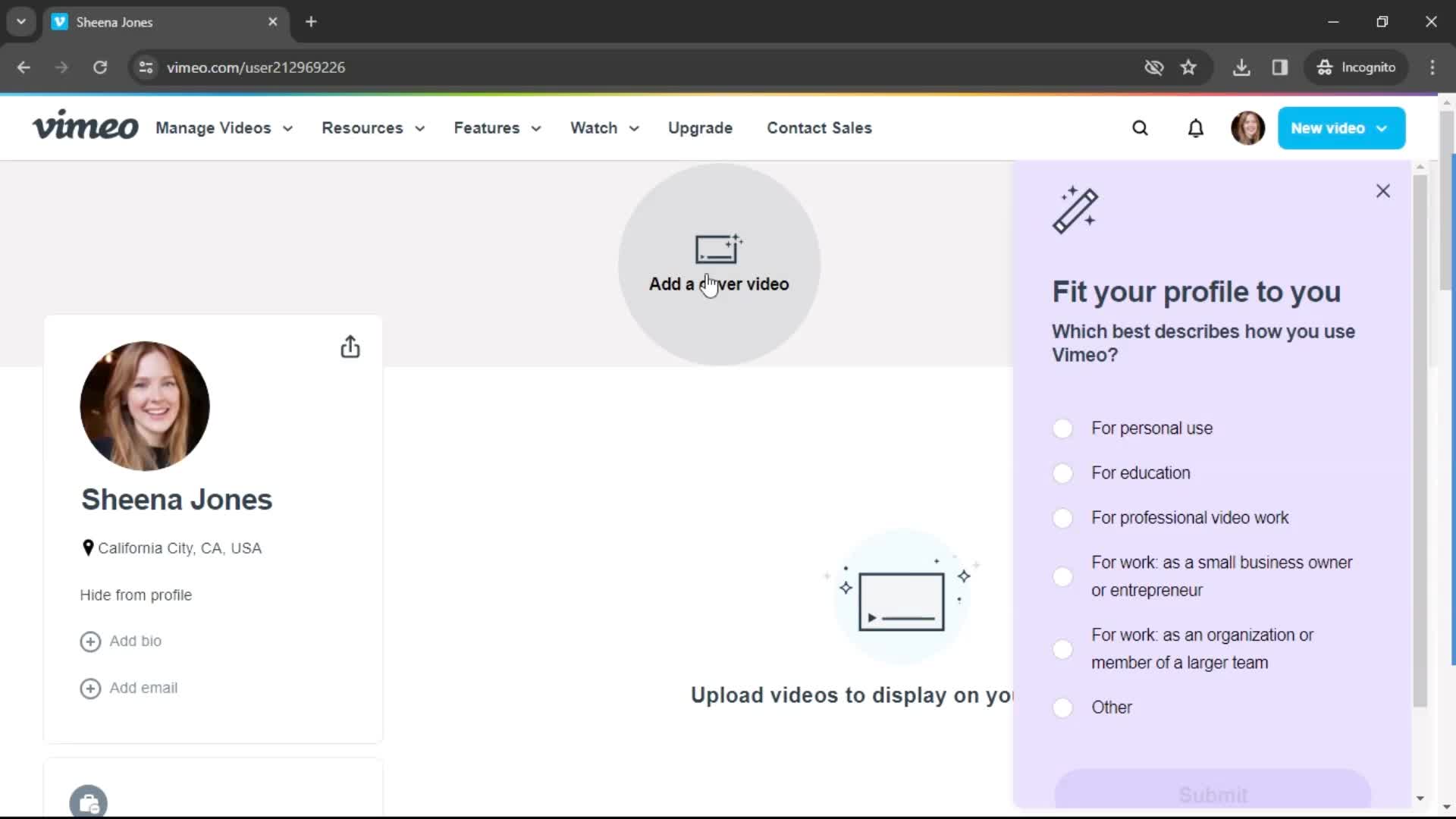Toggle the browser side panel

tap(1280, 67)
